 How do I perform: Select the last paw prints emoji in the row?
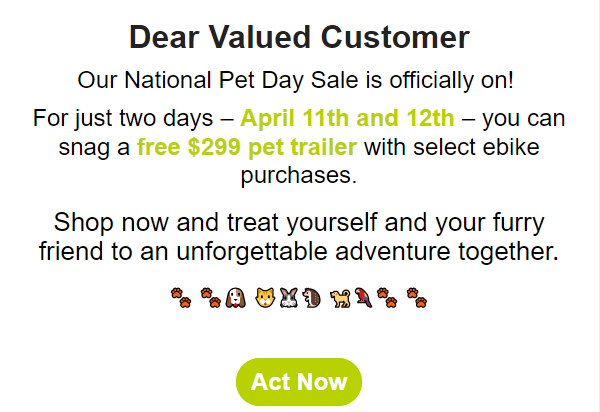(x=417, y=298)
